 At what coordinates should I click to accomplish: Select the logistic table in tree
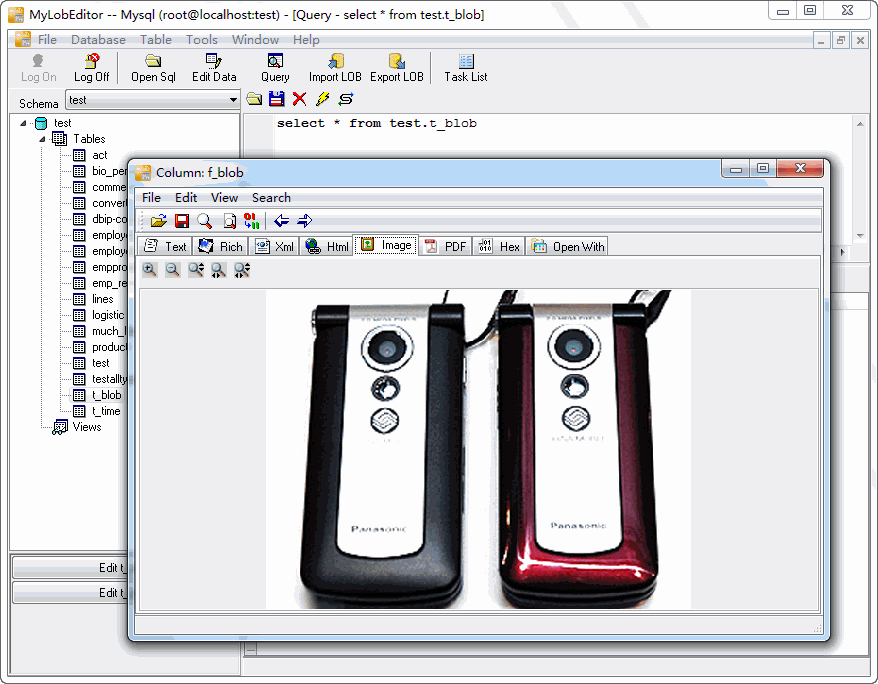[108, 315]
